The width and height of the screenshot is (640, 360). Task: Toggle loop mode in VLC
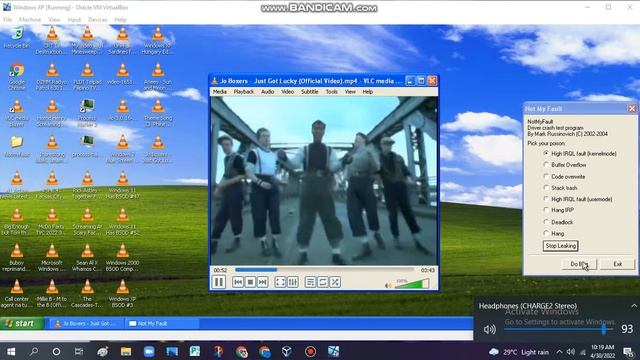click(x=322, y=282)
